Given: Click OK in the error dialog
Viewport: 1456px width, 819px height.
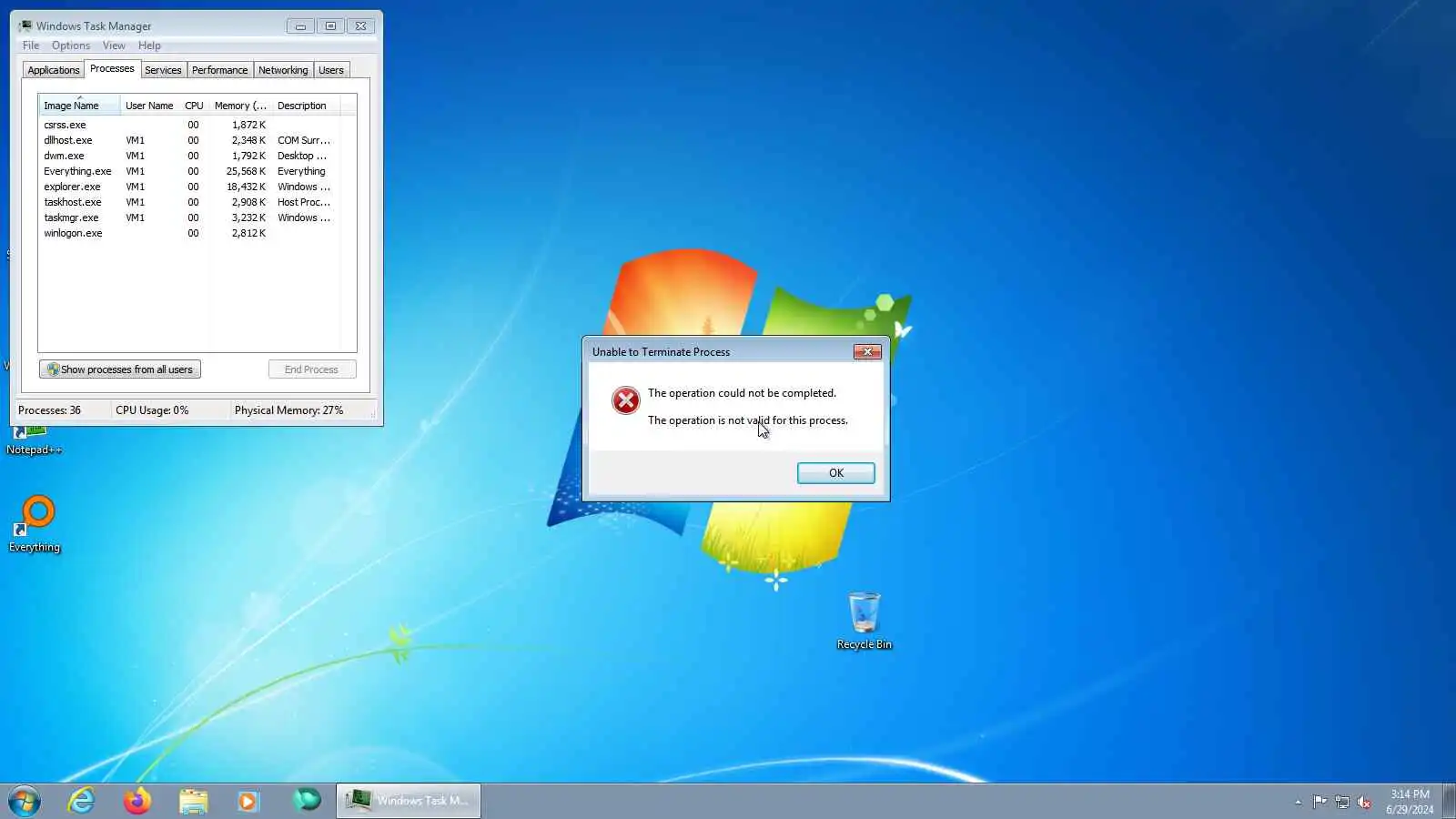Looking at the screenshot, I should point(835,473).
